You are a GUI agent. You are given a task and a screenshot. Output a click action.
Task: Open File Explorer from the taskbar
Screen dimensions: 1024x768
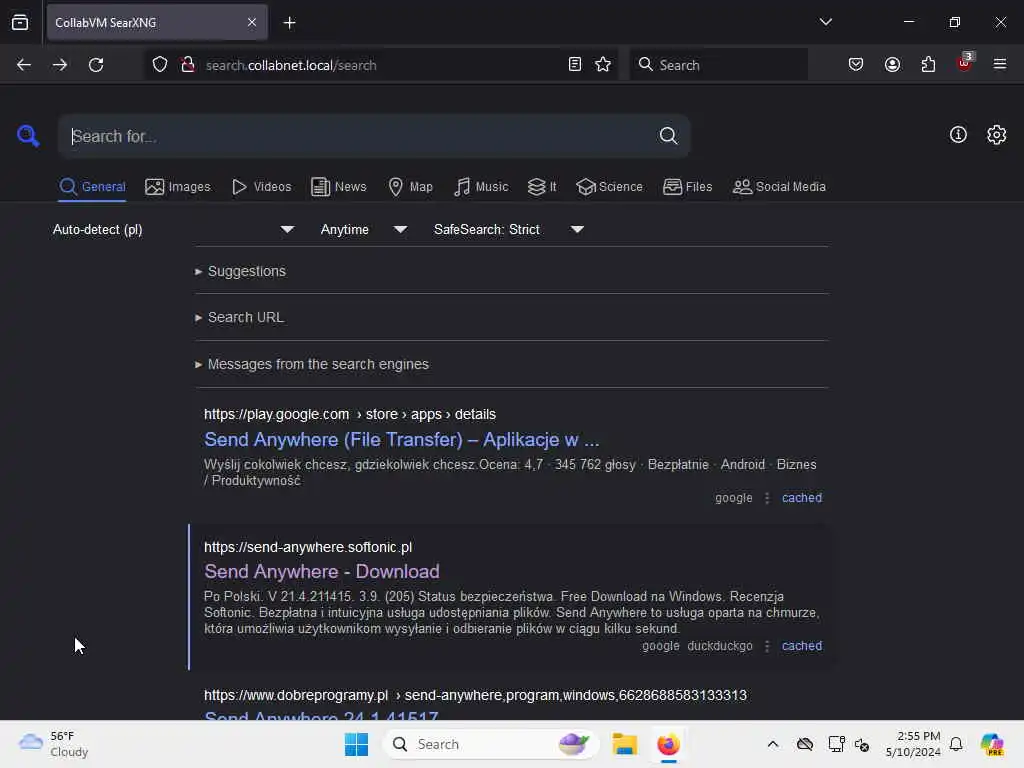(x=624, y=744)
